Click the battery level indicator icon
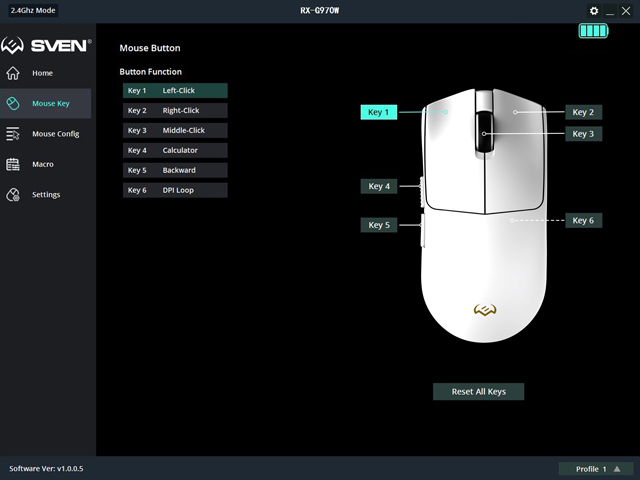Viewport: 640px width, 480px height. tap(593, 31)
